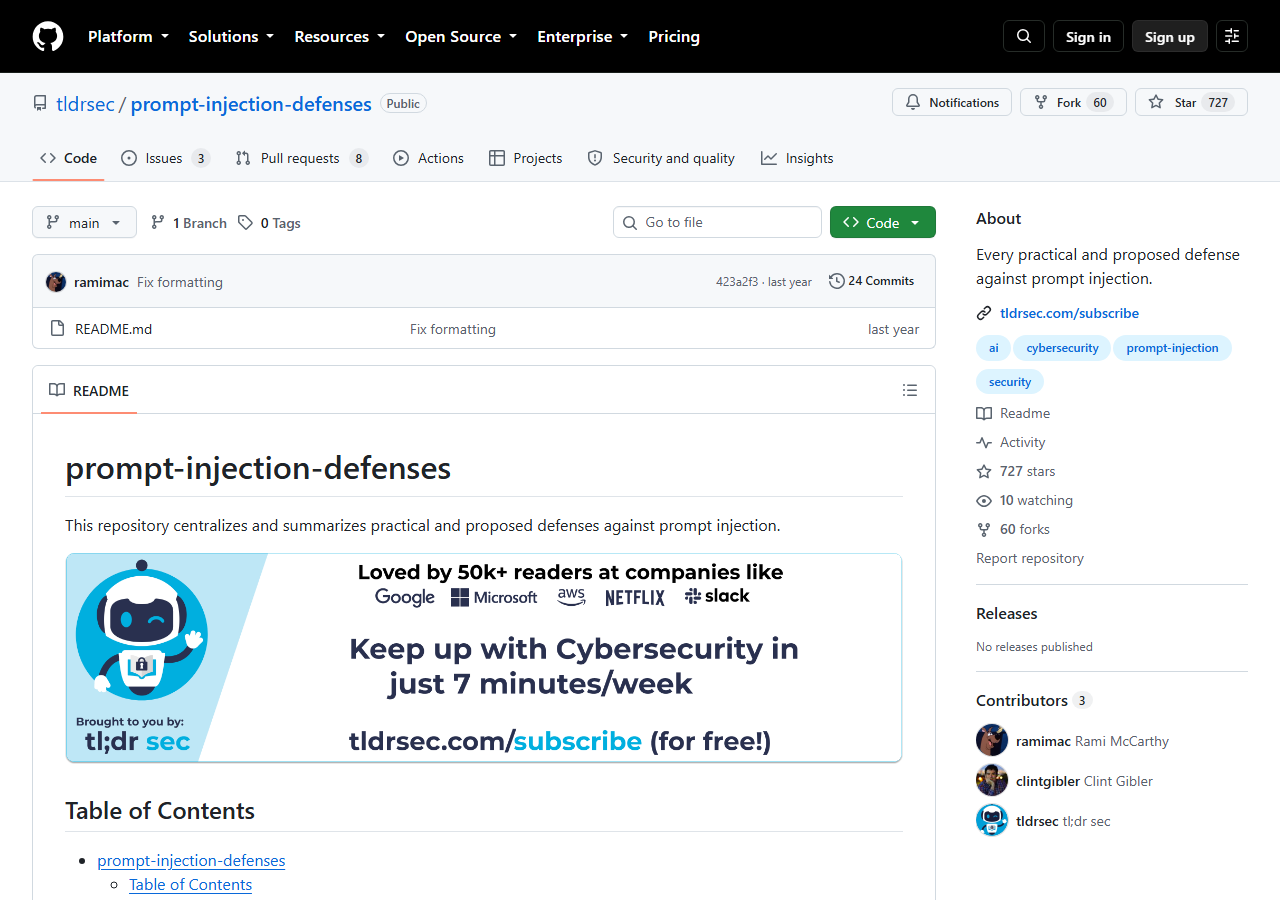Open the 24 Commits history link
This screenshot has width=1280, height=900.
pyautogui.click(x=872, y=281)
